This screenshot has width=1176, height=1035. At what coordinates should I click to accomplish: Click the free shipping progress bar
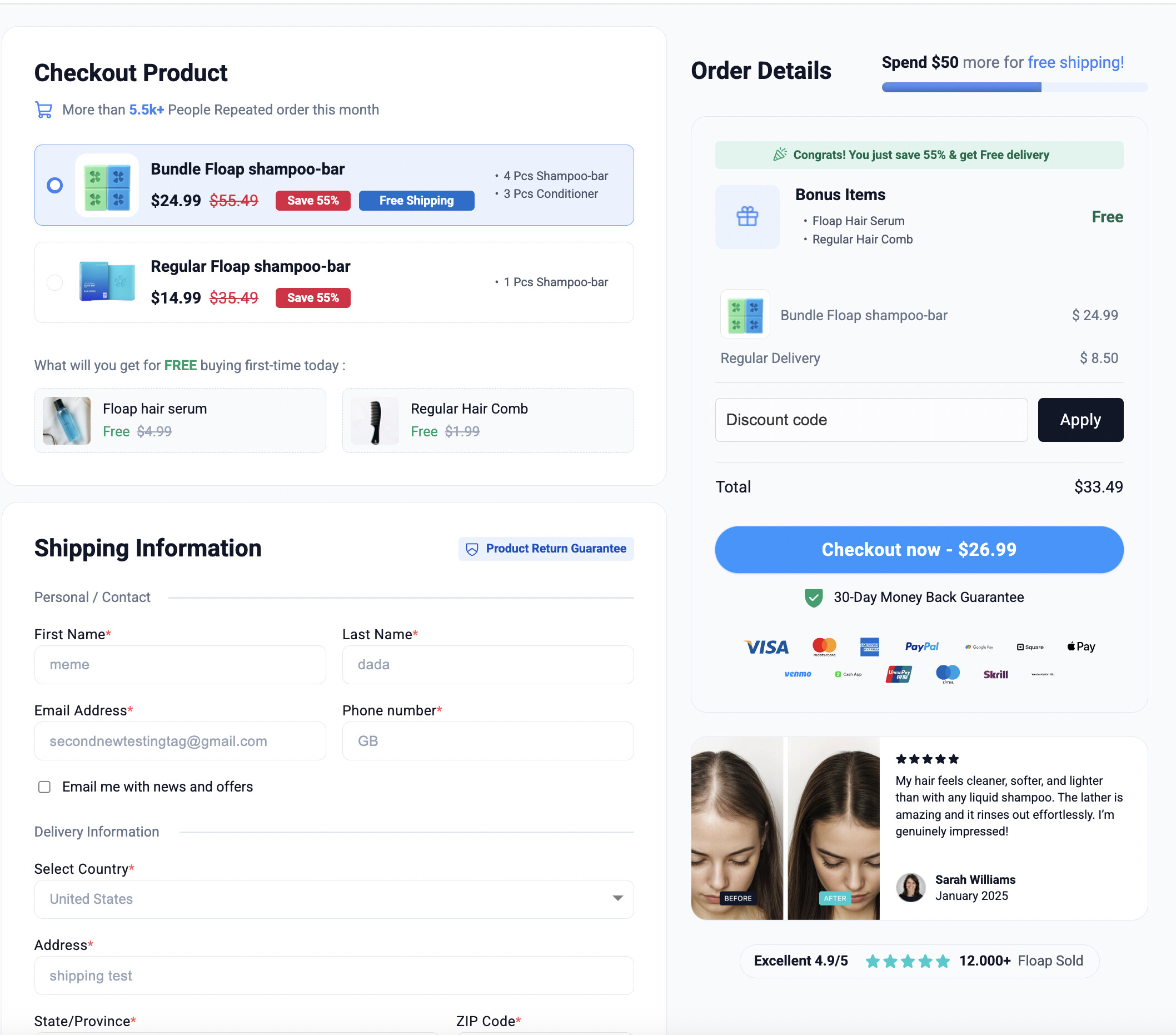(1014, 87)
